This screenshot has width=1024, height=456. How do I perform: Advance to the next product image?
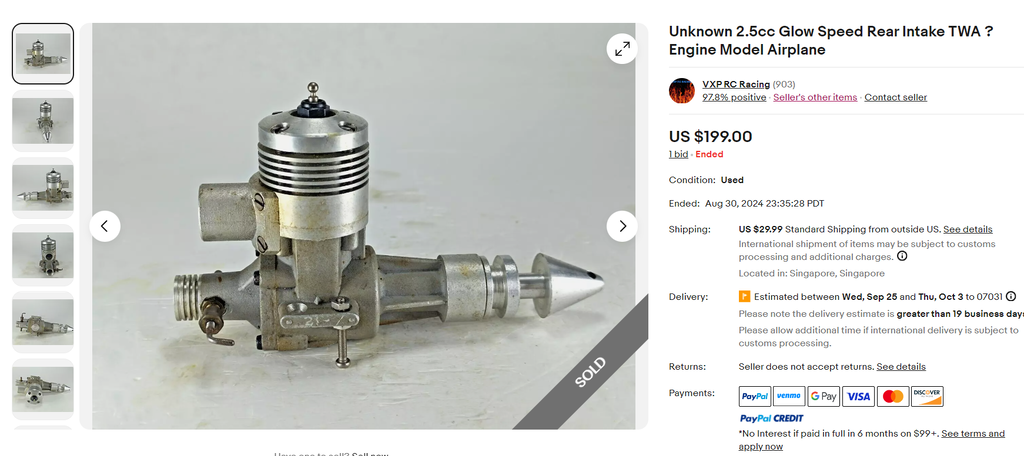(622, 226)
